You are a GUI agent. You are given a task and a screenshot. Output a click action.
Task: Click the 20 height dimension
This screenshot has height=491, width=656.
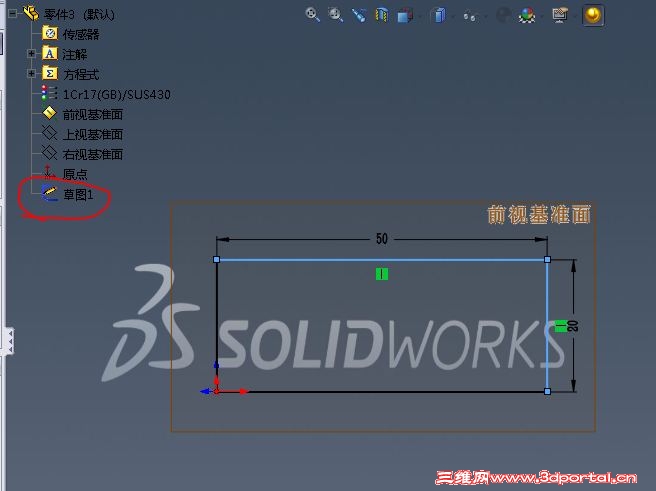pyautogui.click(x=573, y=326)
